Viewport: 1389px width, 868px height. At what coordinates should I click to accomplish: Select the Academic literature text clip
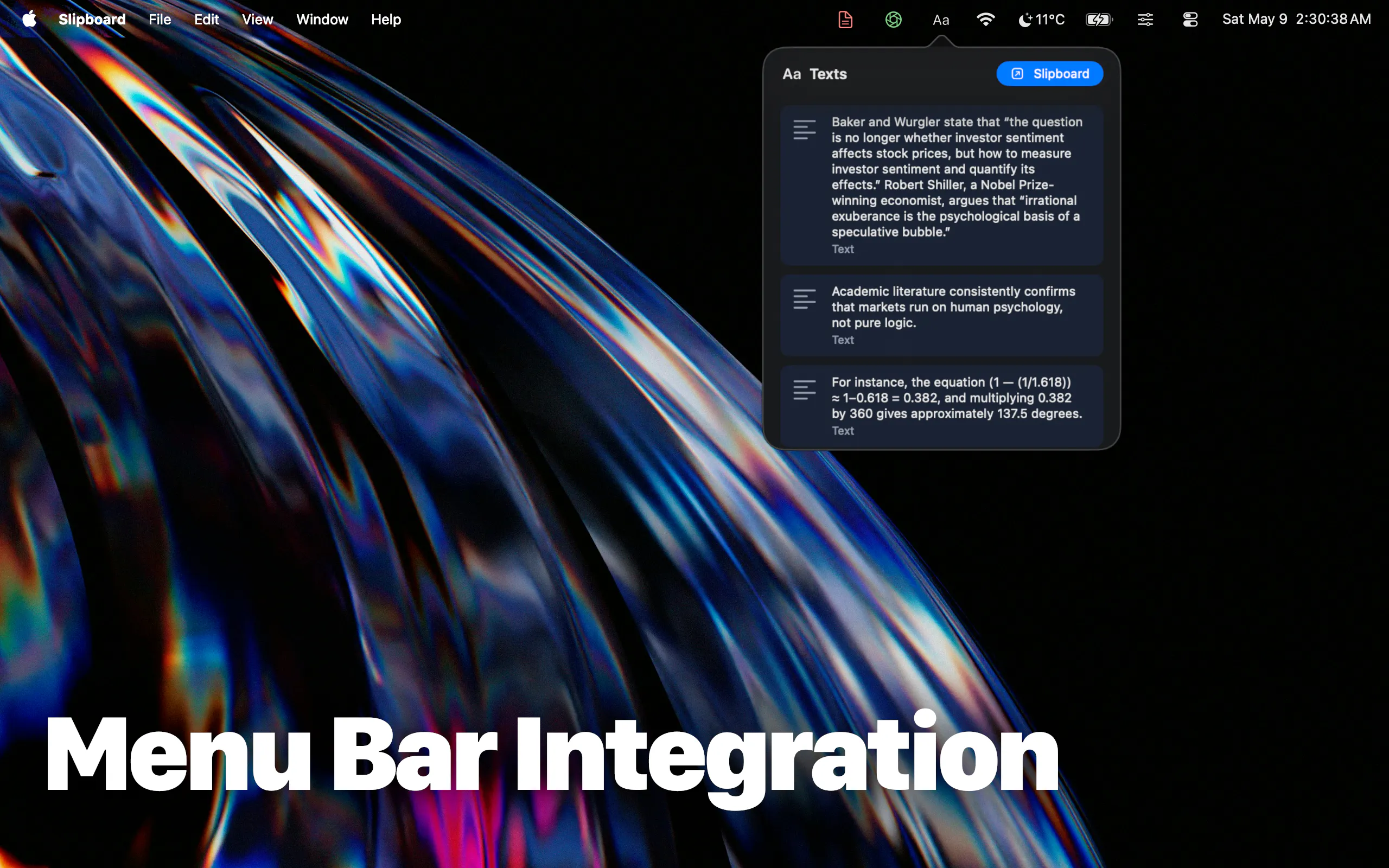941,315
